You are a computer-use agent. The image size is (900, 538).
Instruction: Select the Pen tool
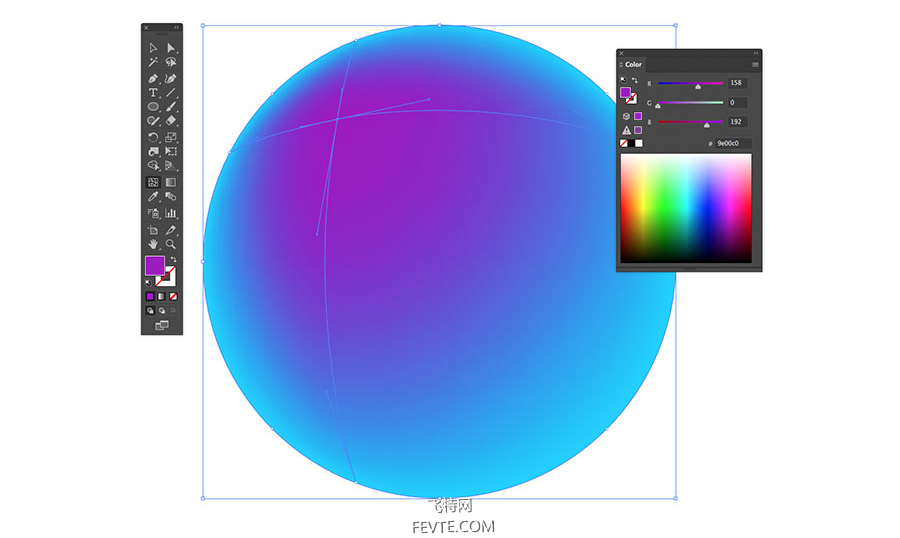coord(153,79)
